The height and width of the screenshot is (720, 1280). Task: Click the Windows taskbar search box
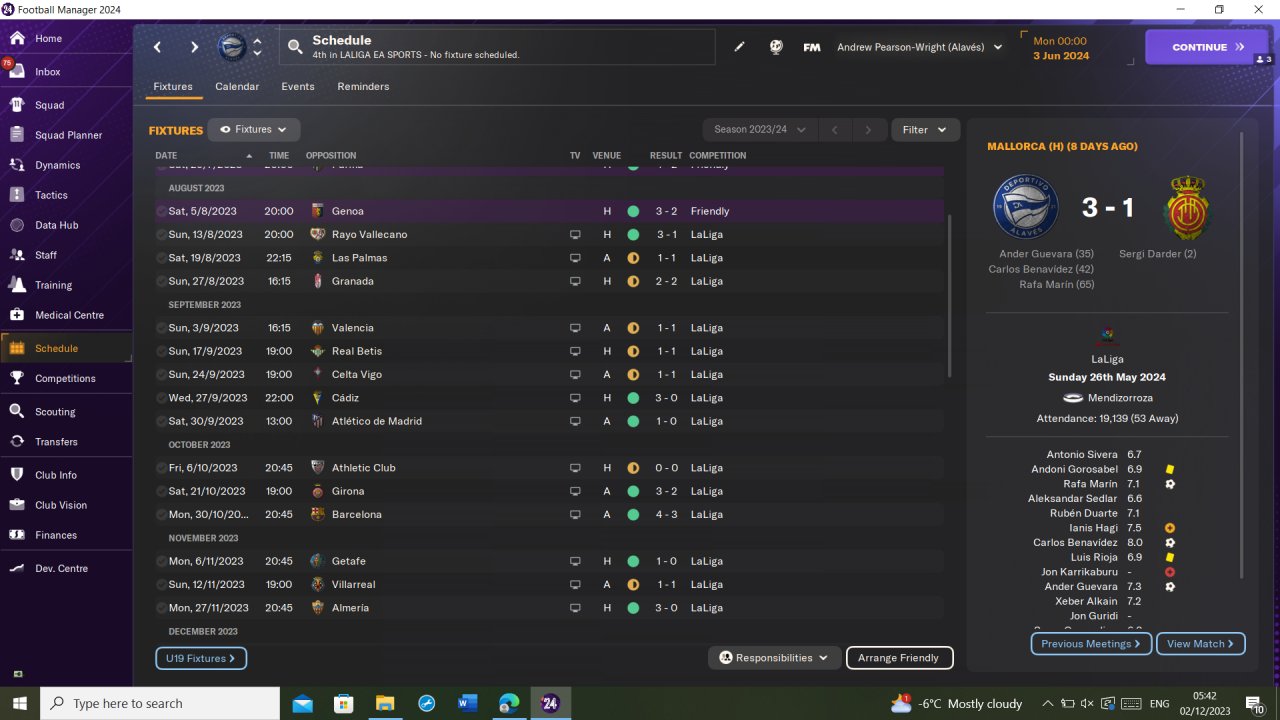[159, 703]
